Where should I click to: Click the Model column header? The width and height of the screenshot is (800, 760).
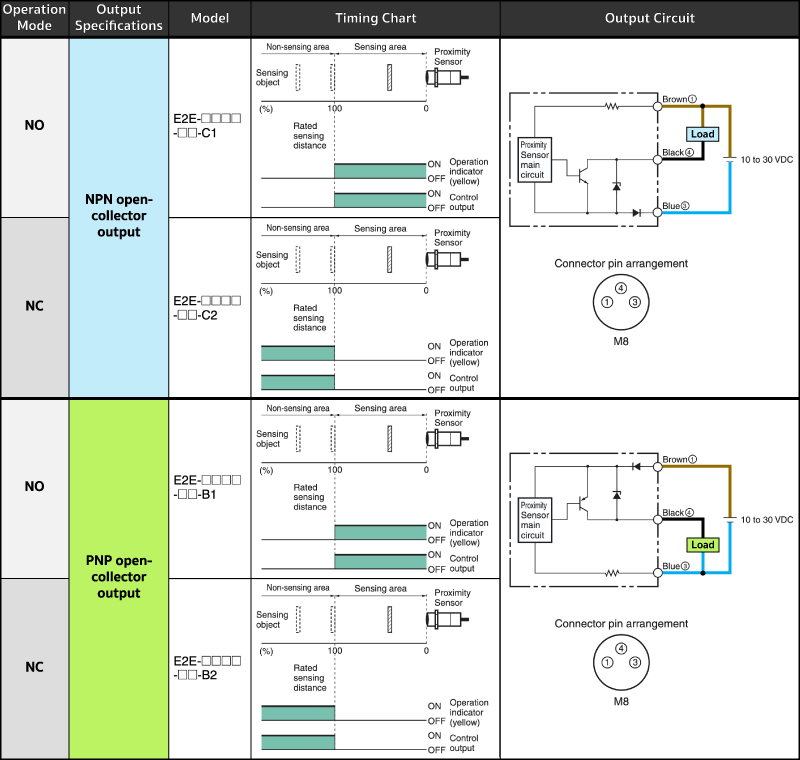point(210,18)
